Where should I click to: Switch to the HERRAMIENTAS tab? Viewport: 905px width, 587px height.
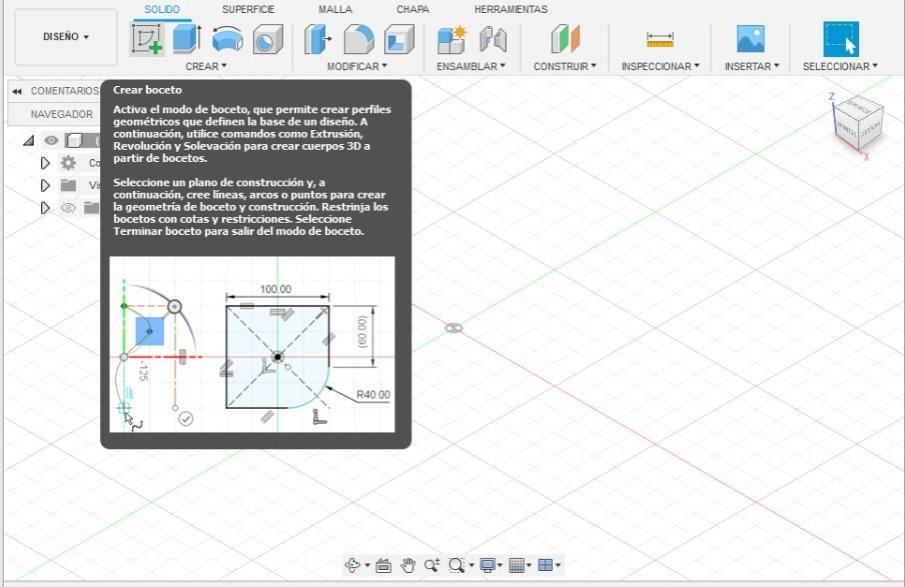click(511, 10)
